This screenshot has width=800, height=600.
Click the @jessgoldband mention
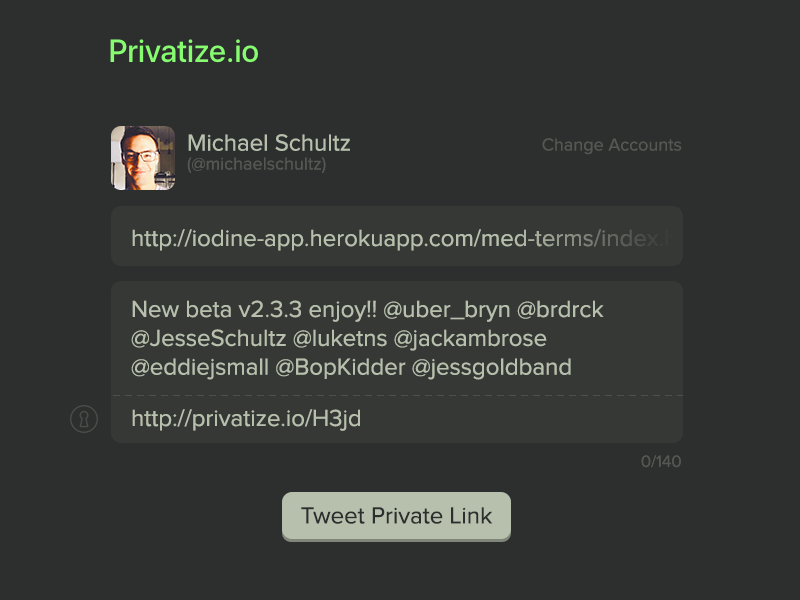(494, 367)
